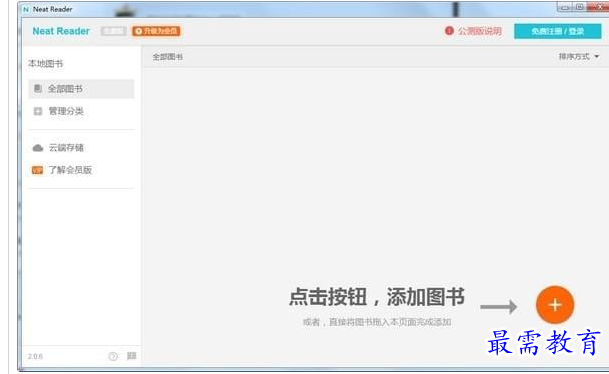
Task: Click the category icon beside 管理分类
Action: pyautogui.click(x=38, y=111)
